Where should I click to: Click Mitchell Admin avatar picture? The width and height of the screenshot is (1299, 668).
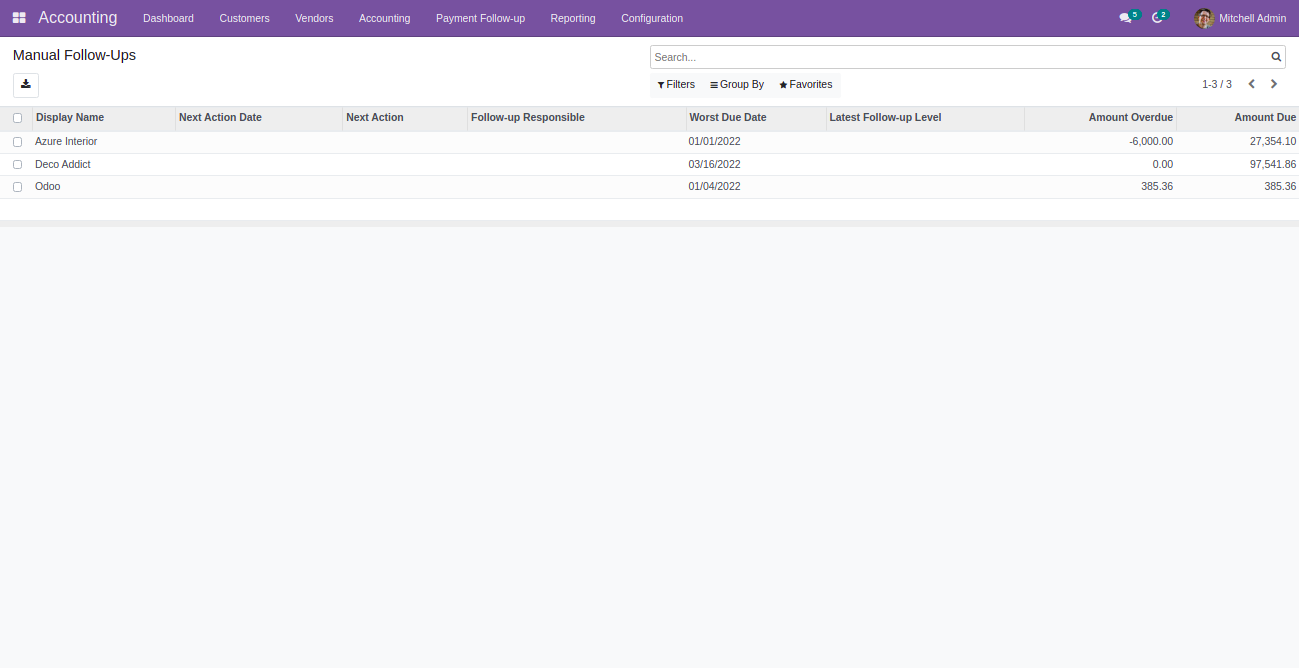click(1204, 18)
